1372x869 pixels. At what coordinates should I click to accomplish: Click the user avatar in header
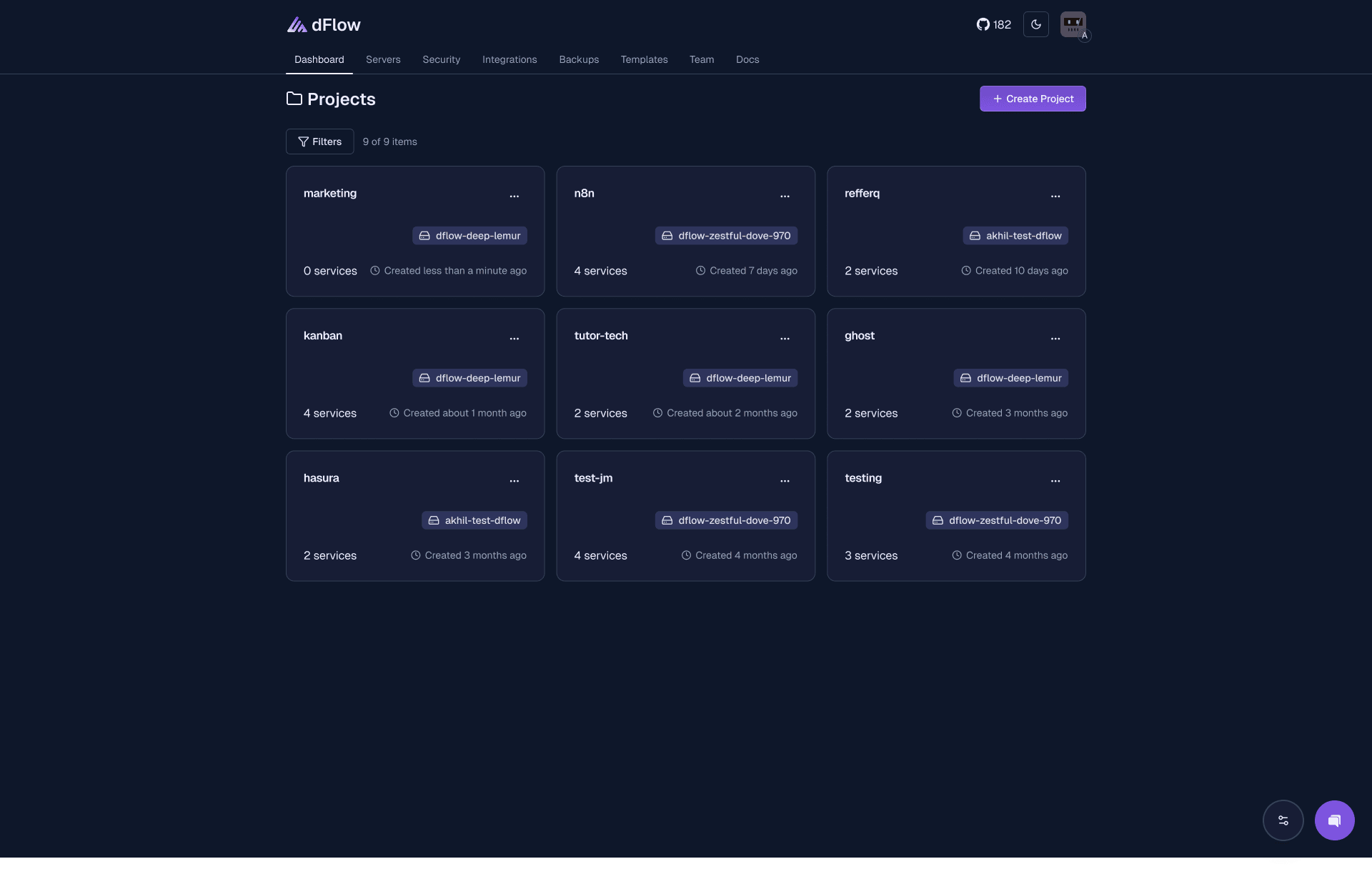(x=1073, y=24)
